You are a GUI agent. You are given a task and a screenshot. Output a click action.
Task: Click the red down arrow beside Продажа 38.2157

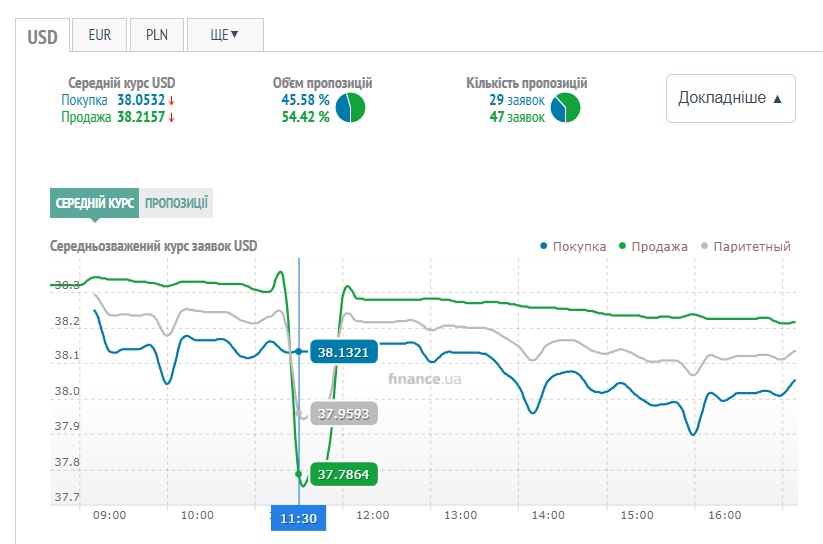(171, 117)
